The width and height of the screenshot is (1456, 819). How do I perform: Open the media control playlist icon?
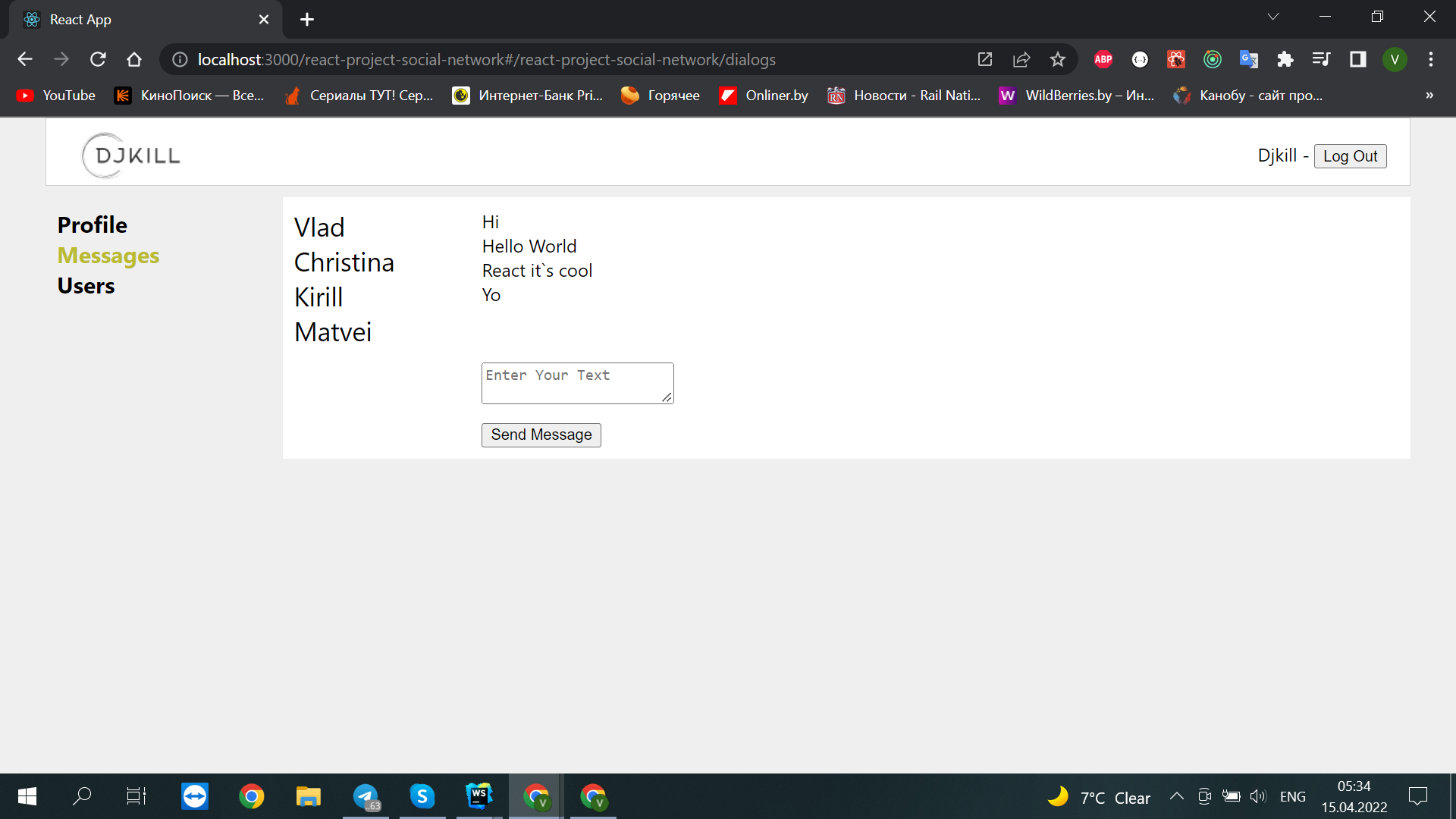pos(1322,59)
